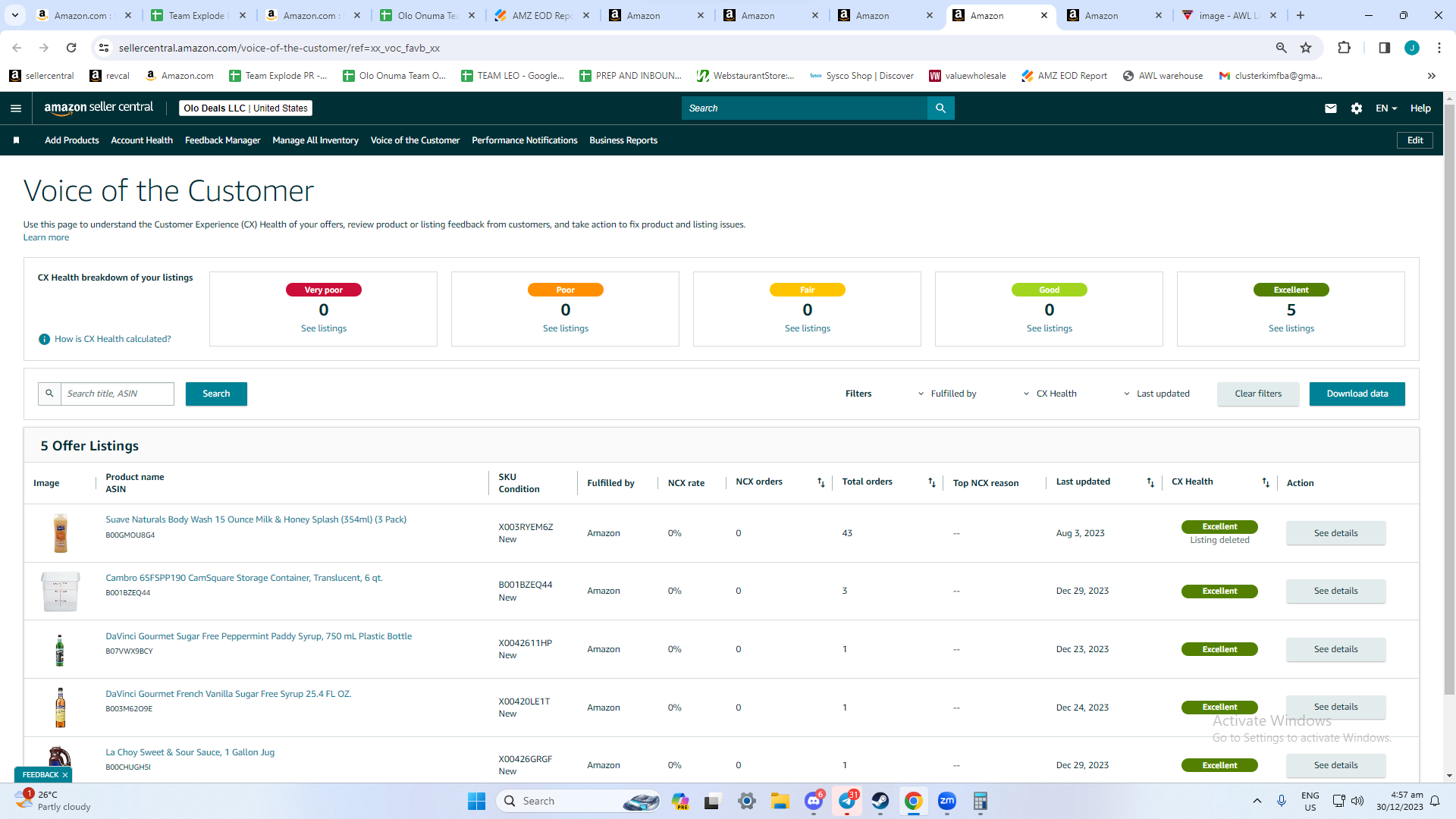
Task: Open Feedback Manager in the favorites bar
Action: click(223, 140)
